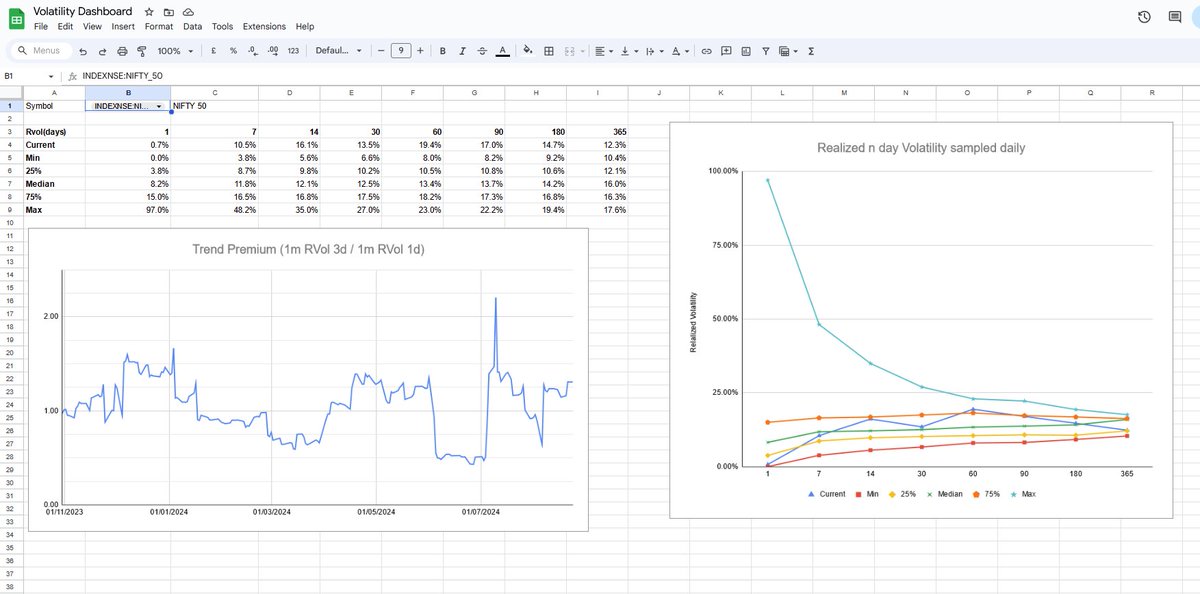
Task: Print the spreadsheet
Action: (x=122, y=51)
